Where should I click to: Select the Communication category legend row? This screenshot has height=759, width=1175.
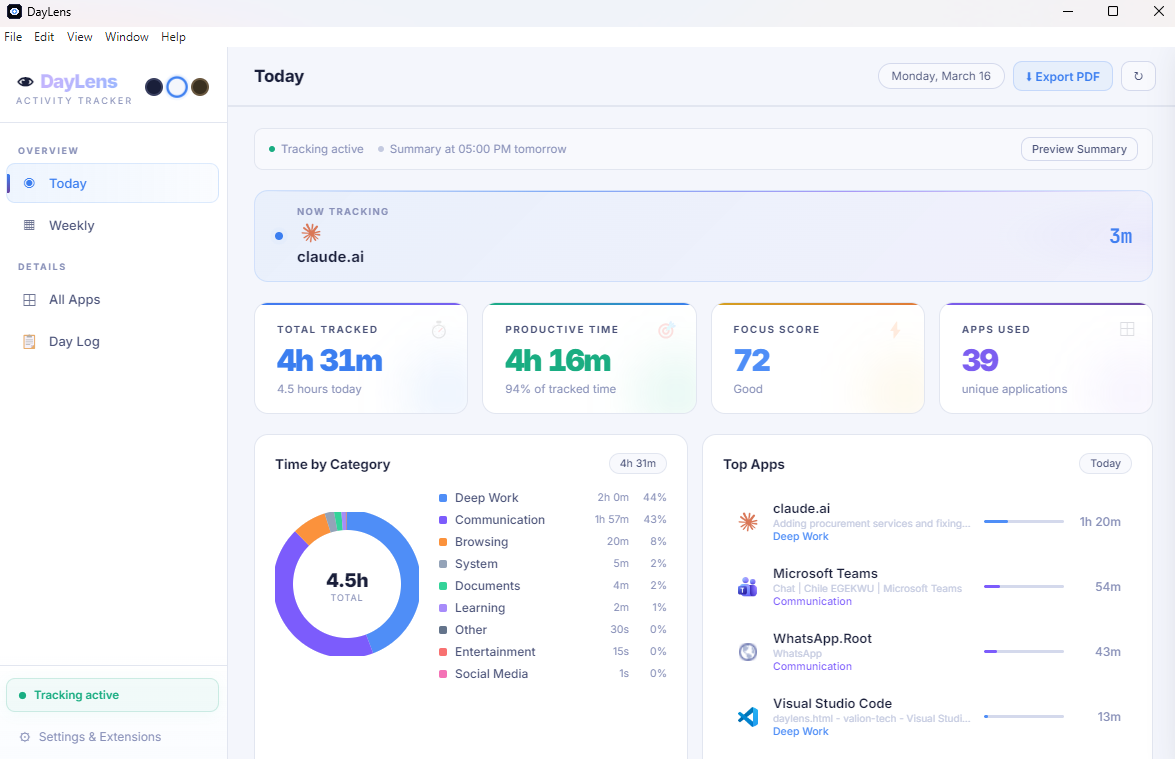(552, 520)
